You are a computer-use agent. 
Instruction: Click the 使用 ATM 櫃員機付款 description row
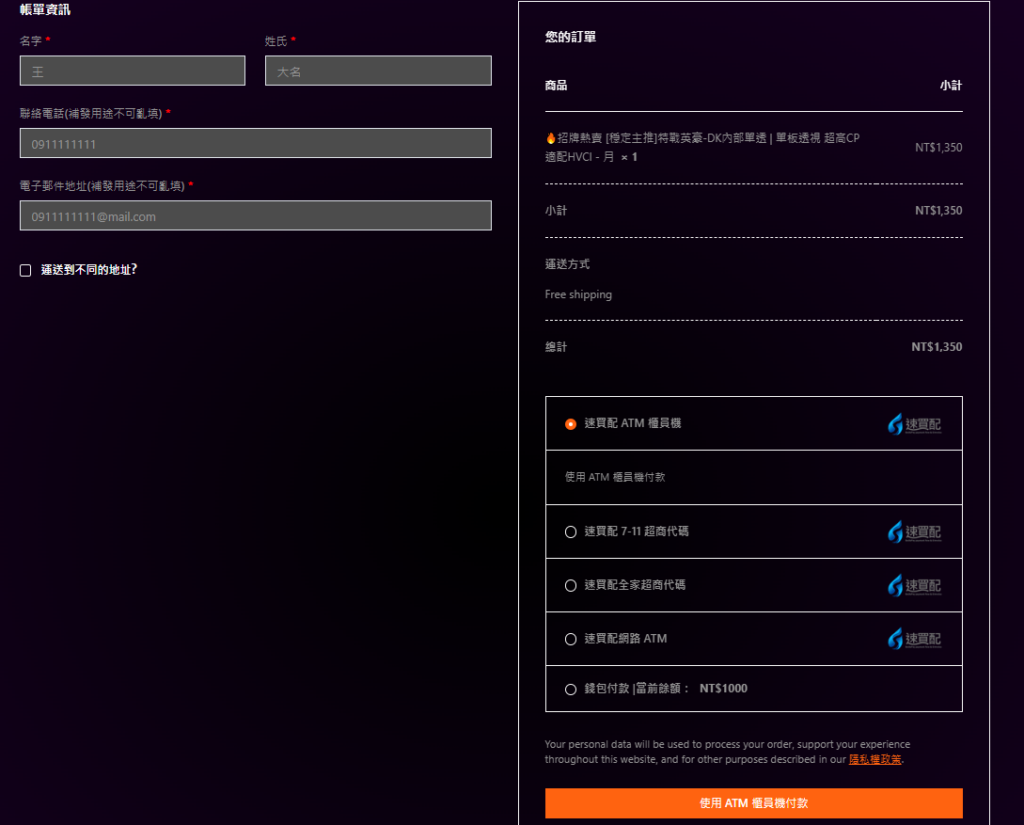click(754, 477)
